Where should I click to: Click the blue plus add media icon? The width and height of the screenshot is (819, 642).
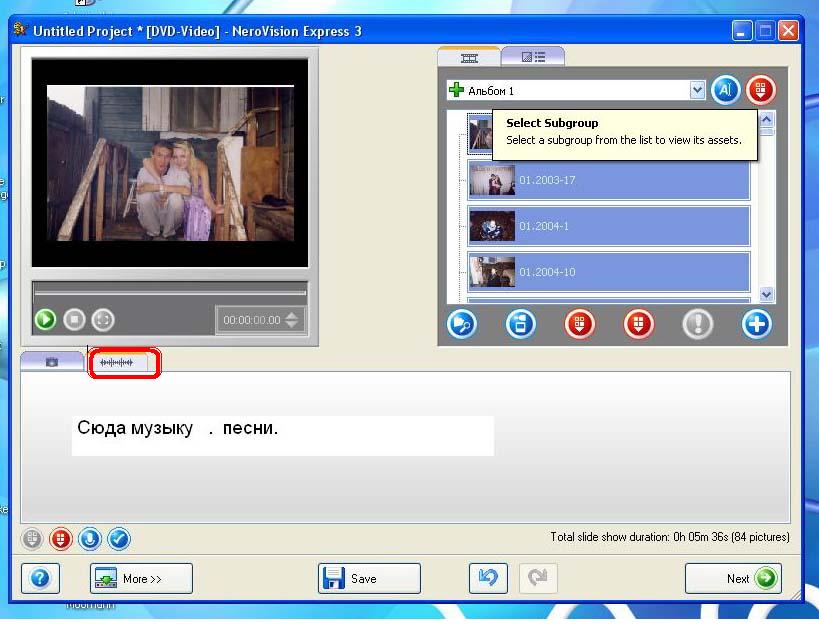pos(757,324)
